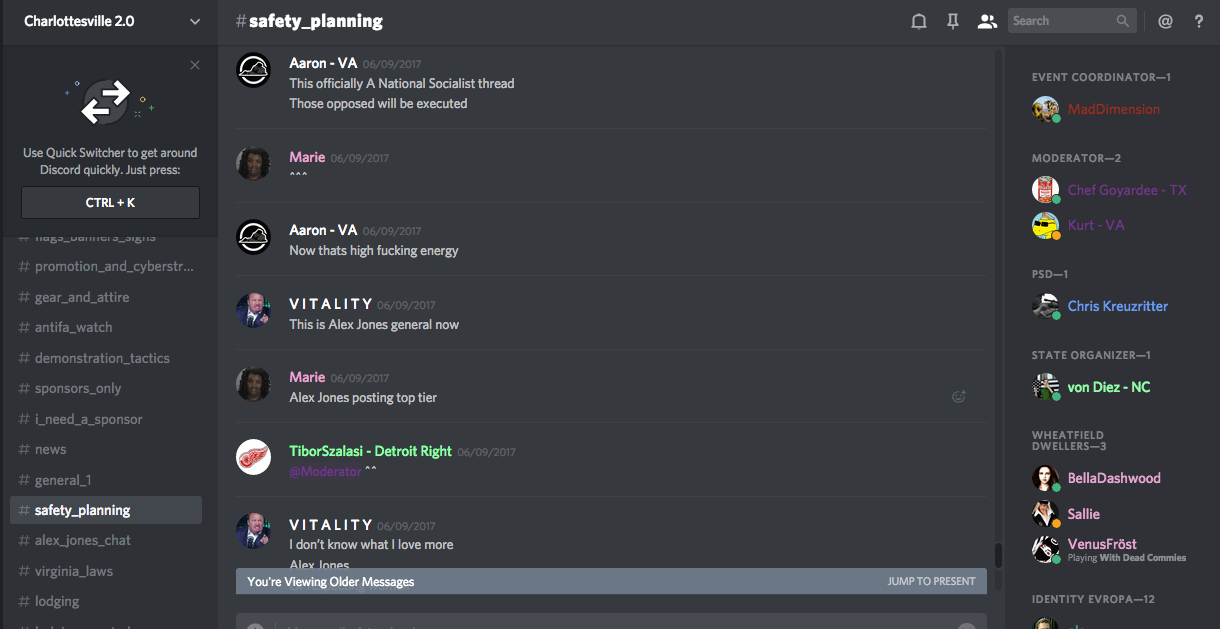Toggle the member list icon
Screen dimensions: 1220x629
pyautogui.click(x=987, y=21)
